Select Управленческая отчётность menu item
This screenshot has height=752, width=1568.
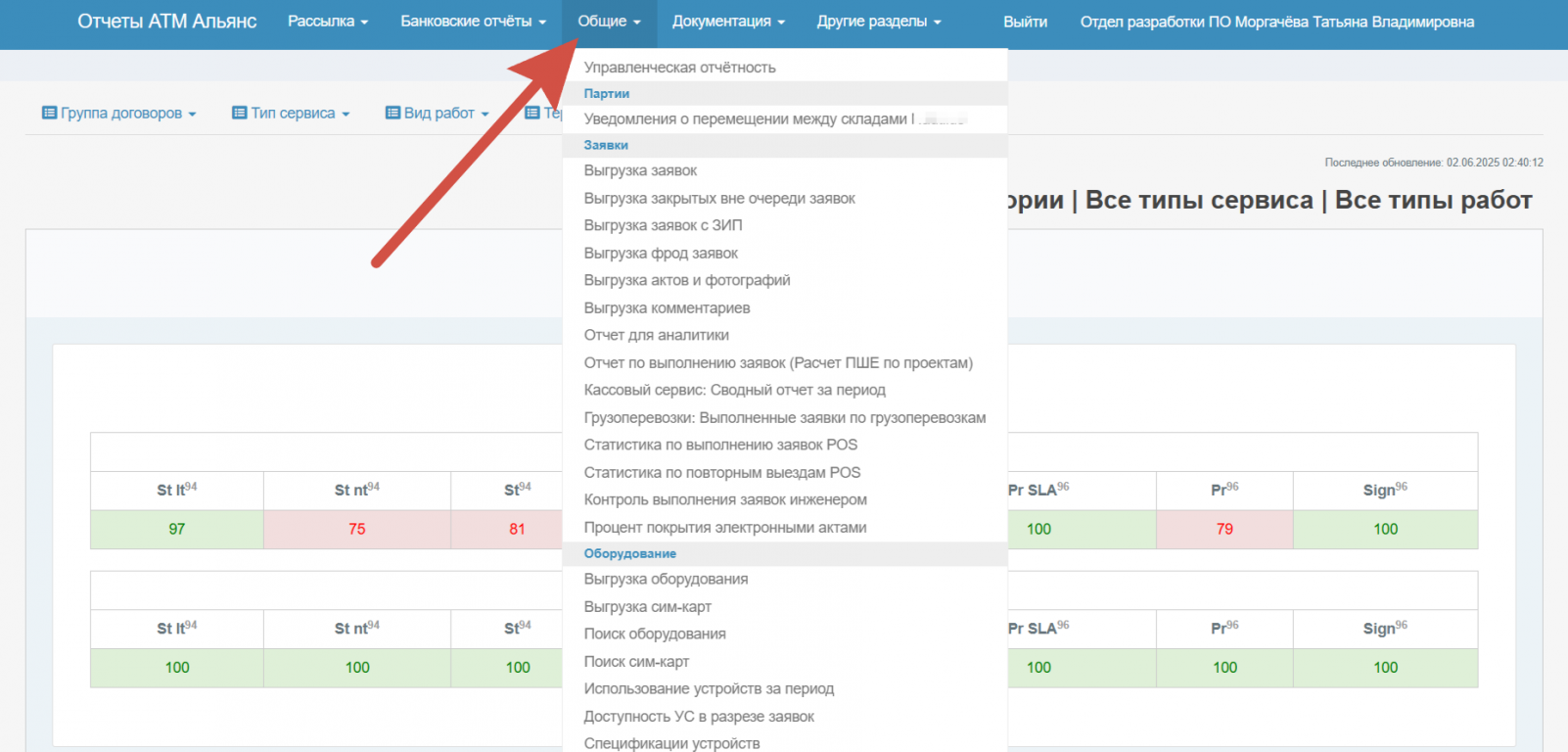pos(679,68)
